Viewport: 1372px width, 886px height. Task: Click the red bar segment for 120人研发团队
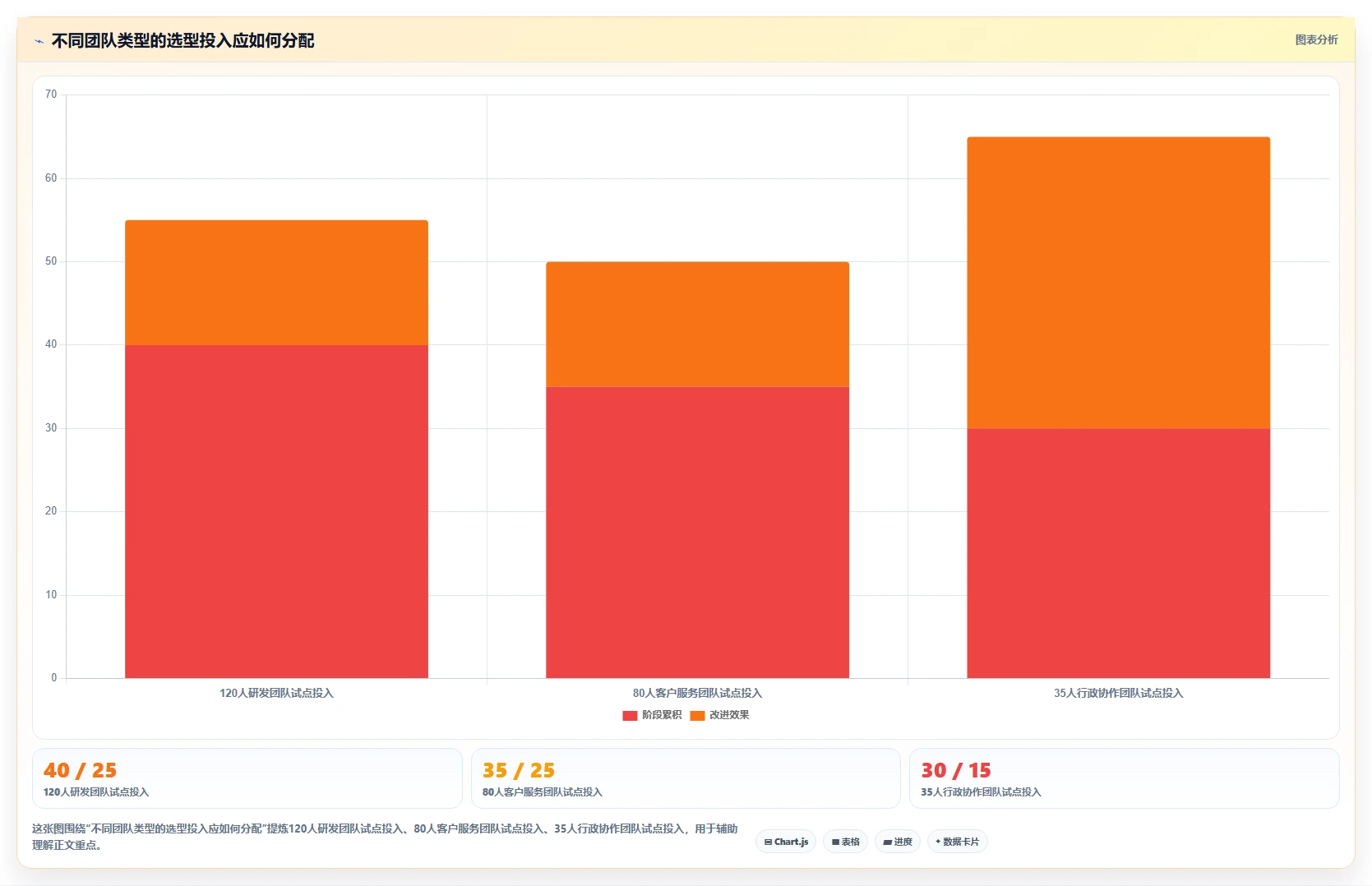[276, 511]
